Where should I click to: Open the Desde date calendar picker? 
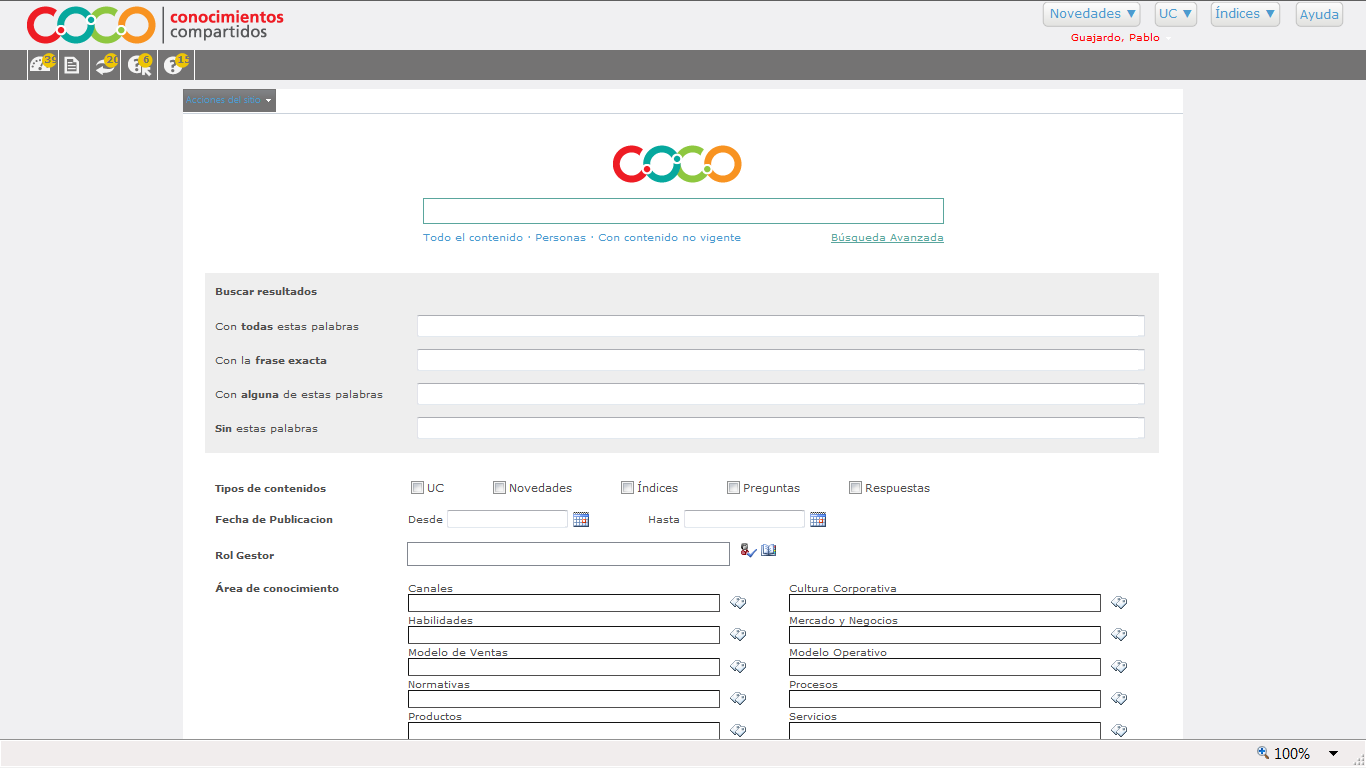pyautogui.click(x=581, y=519)
